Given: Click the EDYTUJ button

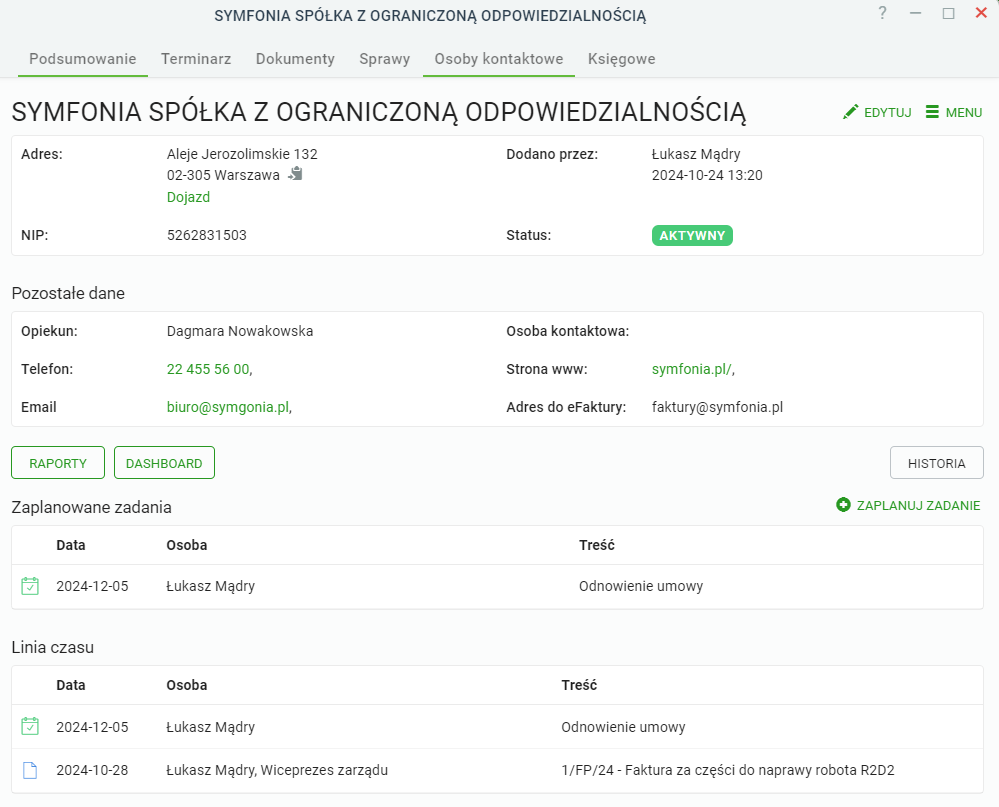Looking at the screenshot, I should point(877,112).
